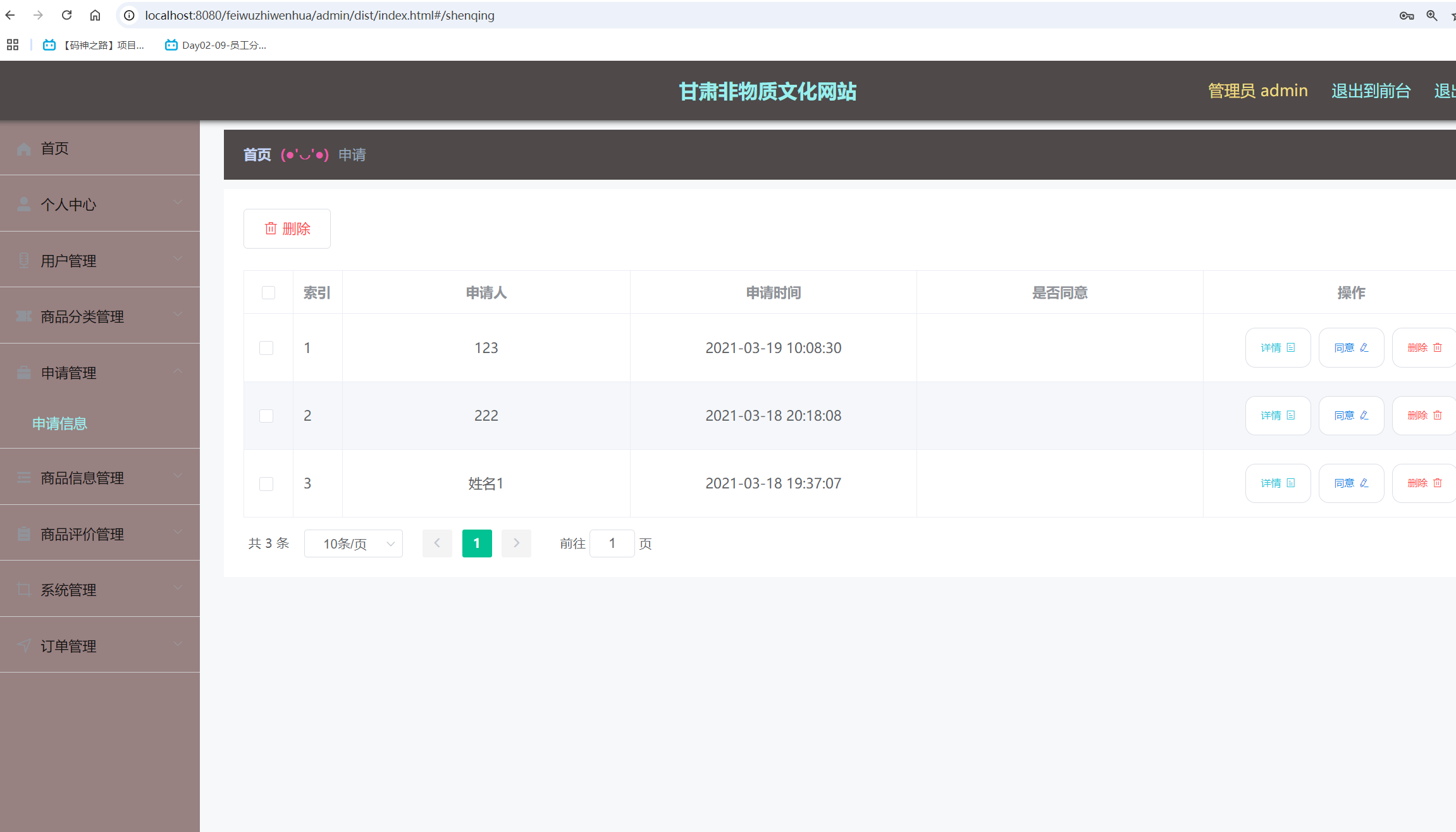Select the 首页 home icon in sidebar
Viewport: 1456px width, 832px height.
(x=23, y=148)
